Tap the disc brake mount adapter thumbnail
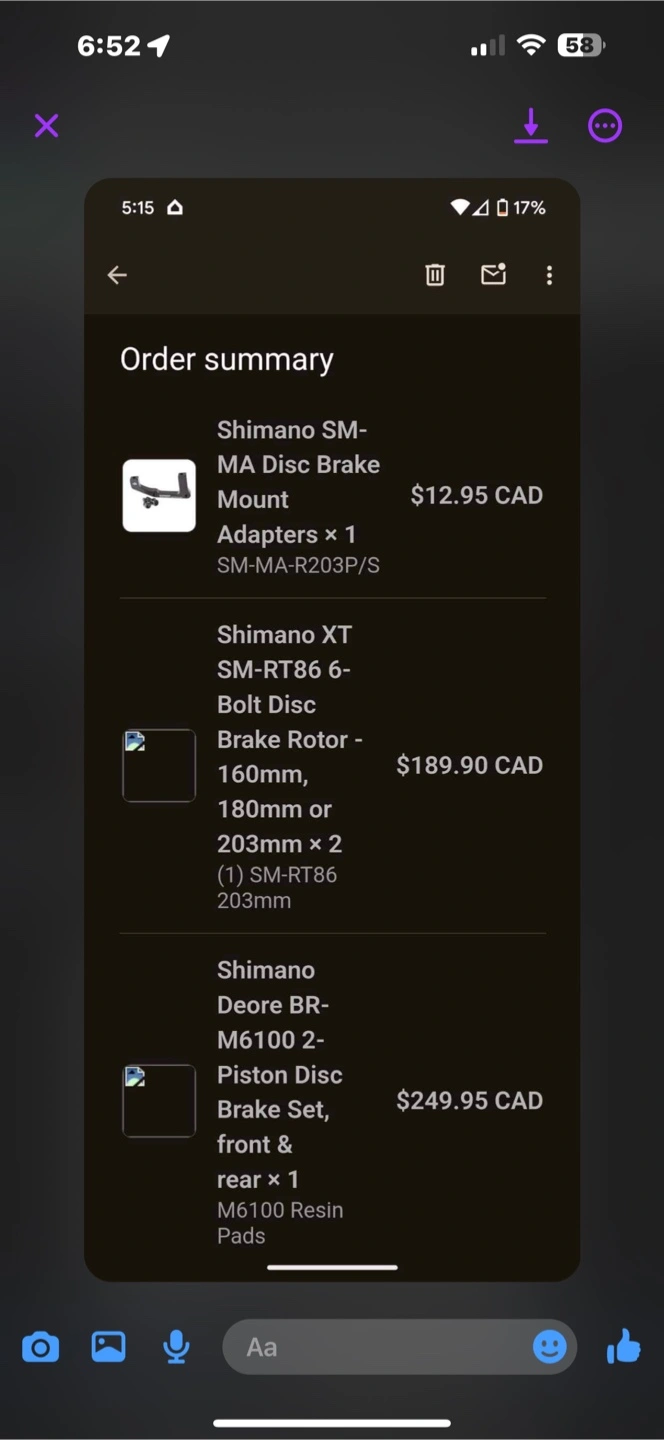The image size is (664, 1440). [x=159, y=496]
